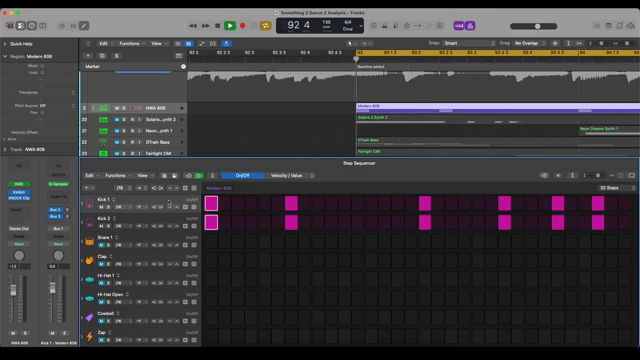Open the Drag No Overlap dropdown
The image size is (640, 360).
coord(529,43)
